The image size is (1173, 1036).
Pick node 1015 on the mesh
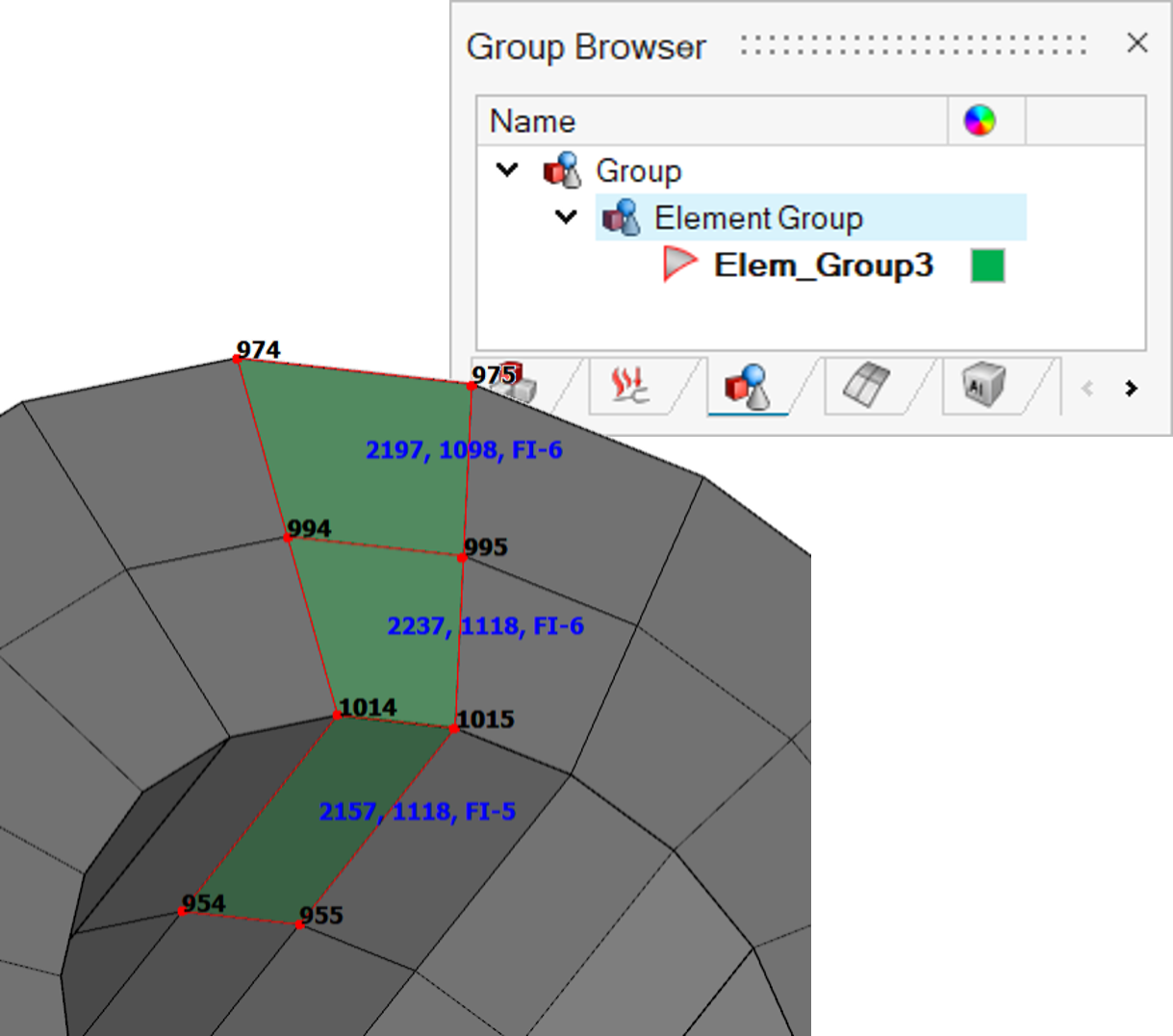[454, 729]
